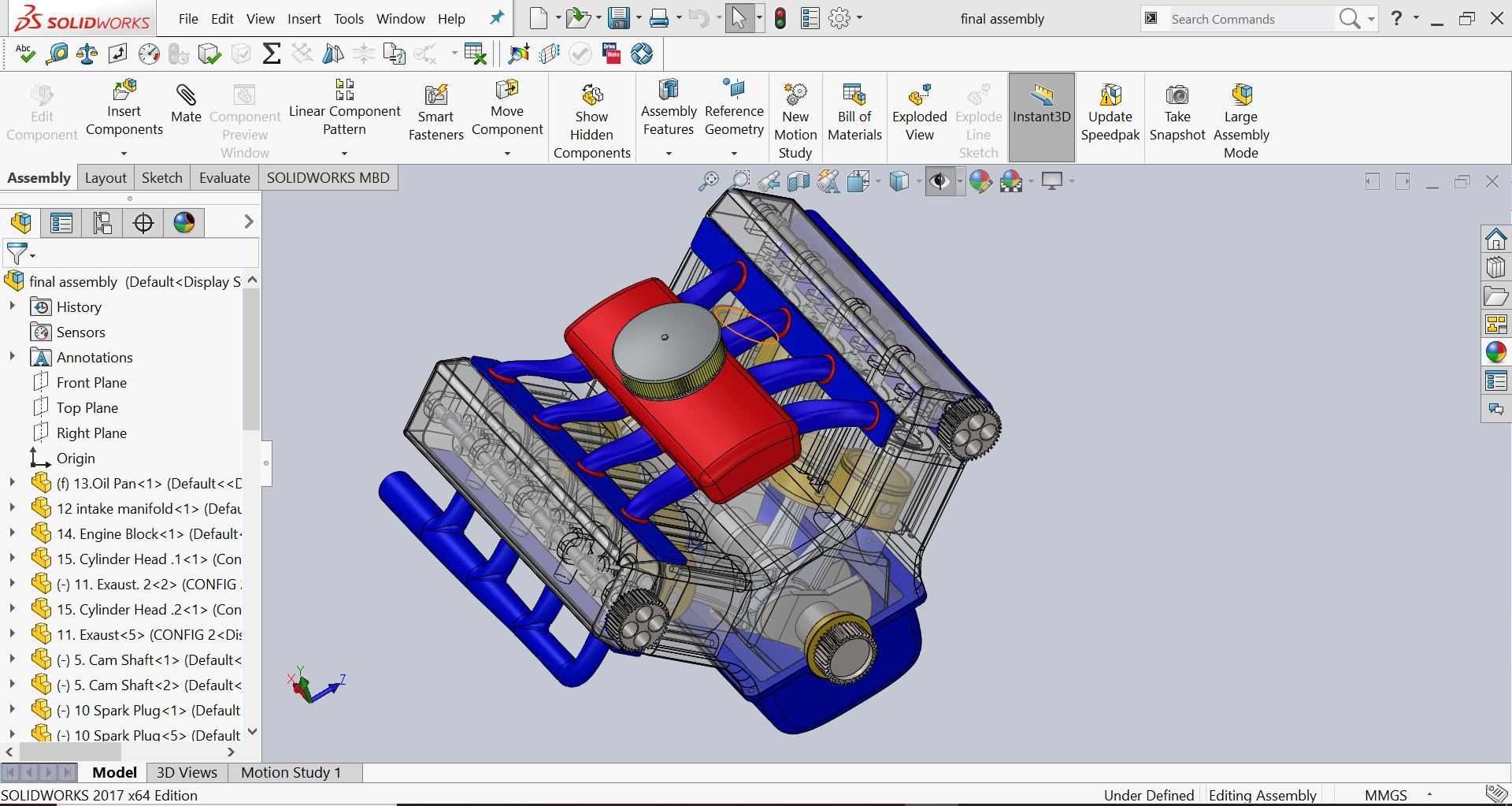This screenshot has width=1512, height=806.
Task: Open the Tools menu
Action: [348, 19]
